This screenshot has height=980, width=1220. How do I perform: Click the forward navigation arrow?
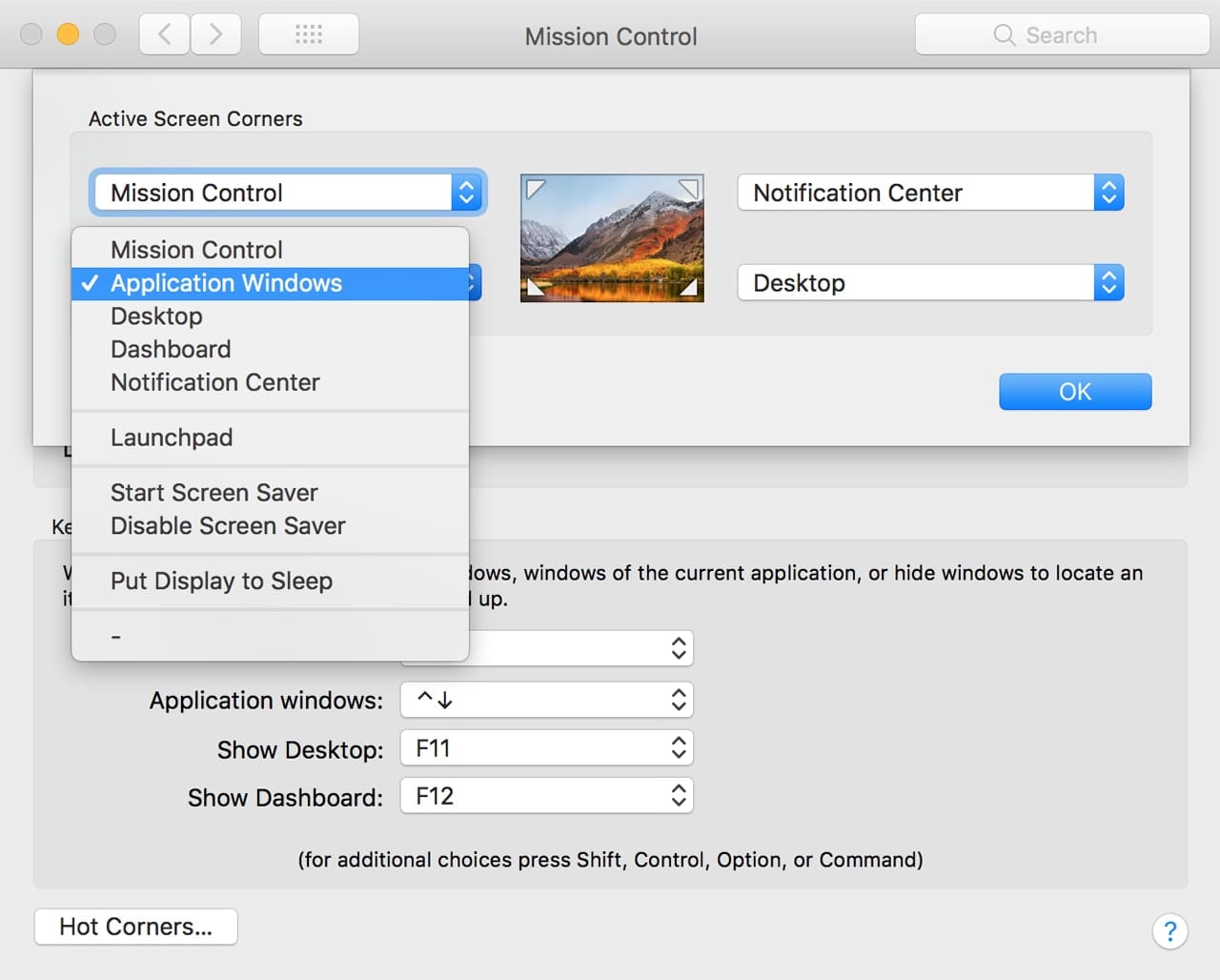click(216, 35)
